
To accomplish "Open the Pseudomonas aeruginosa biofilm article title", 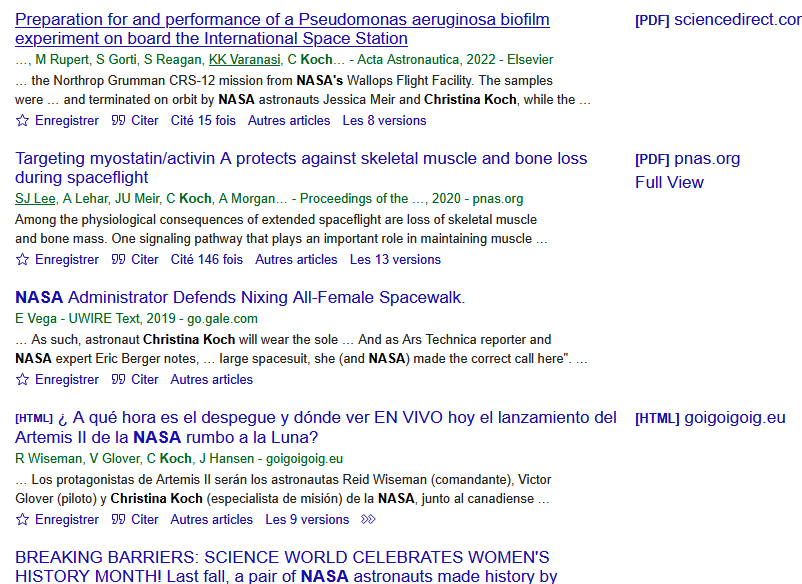I will tap(282, 29).
